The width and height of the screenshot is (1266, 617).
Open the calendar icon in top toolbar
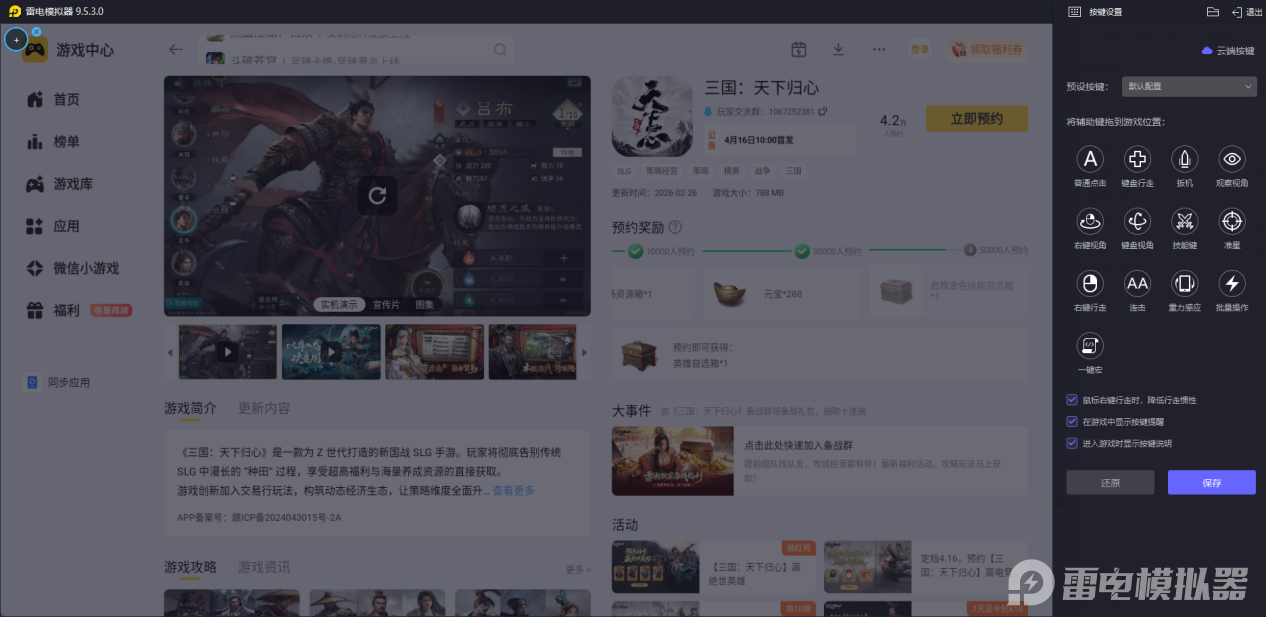(799, 49)
